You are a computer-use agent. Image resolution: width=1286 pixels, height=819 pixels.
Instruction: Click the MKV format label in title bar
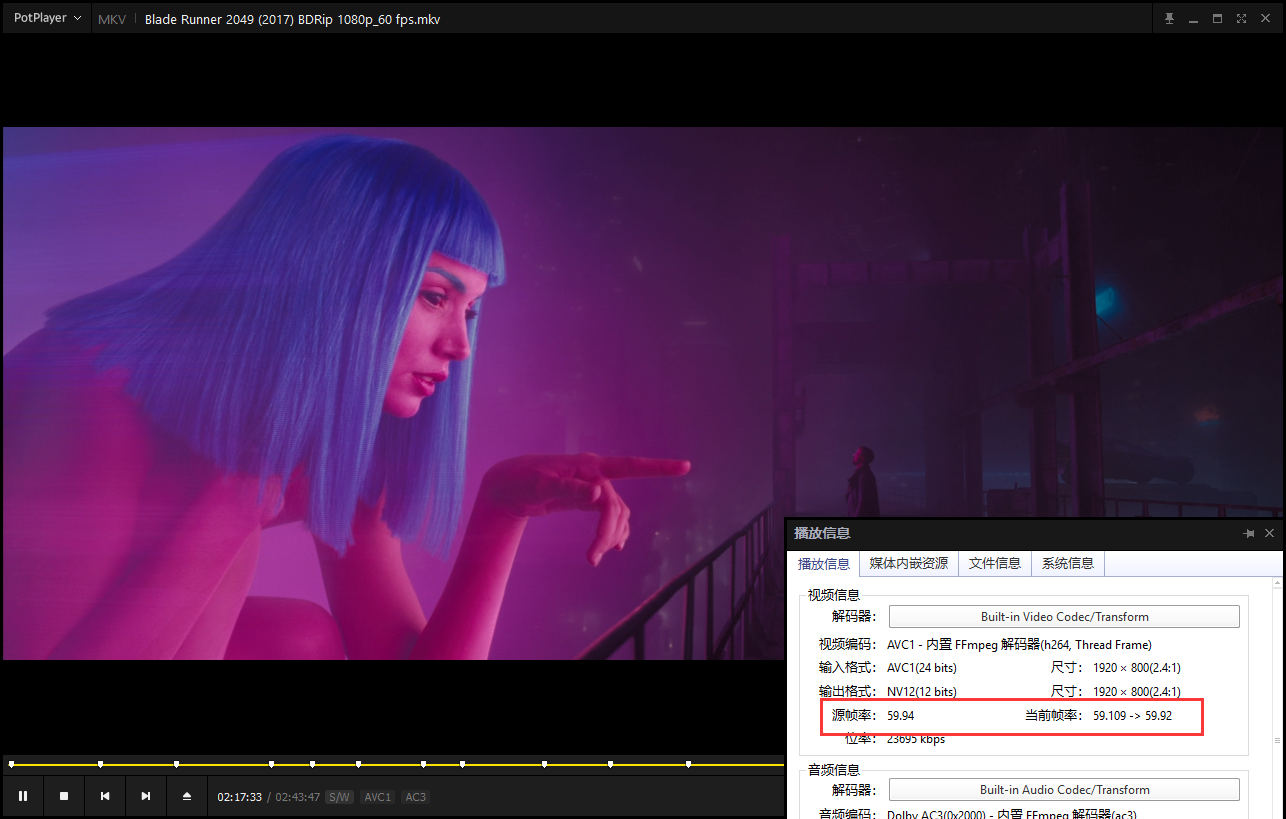(112, 19)
